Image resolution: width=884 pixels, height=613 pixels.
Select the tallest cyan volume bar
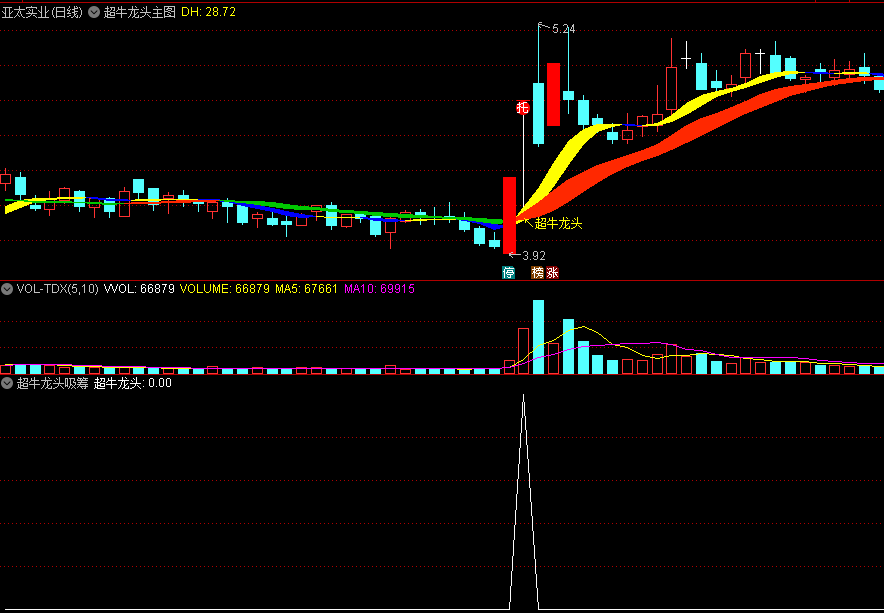click(538, 337)
